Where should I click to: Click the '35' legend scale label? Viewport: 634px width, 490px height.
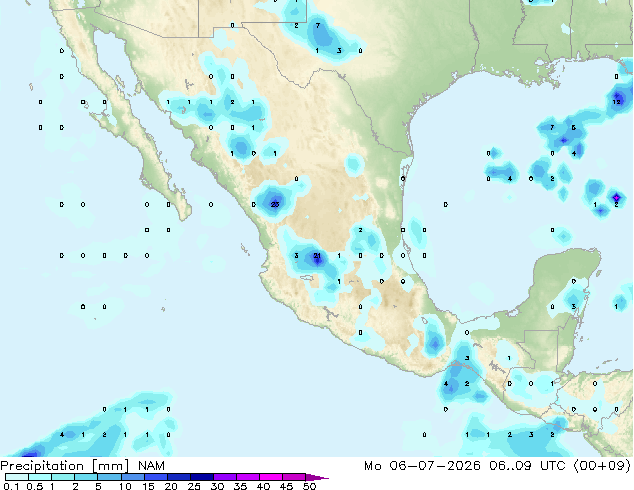click(x=240, y=486)
